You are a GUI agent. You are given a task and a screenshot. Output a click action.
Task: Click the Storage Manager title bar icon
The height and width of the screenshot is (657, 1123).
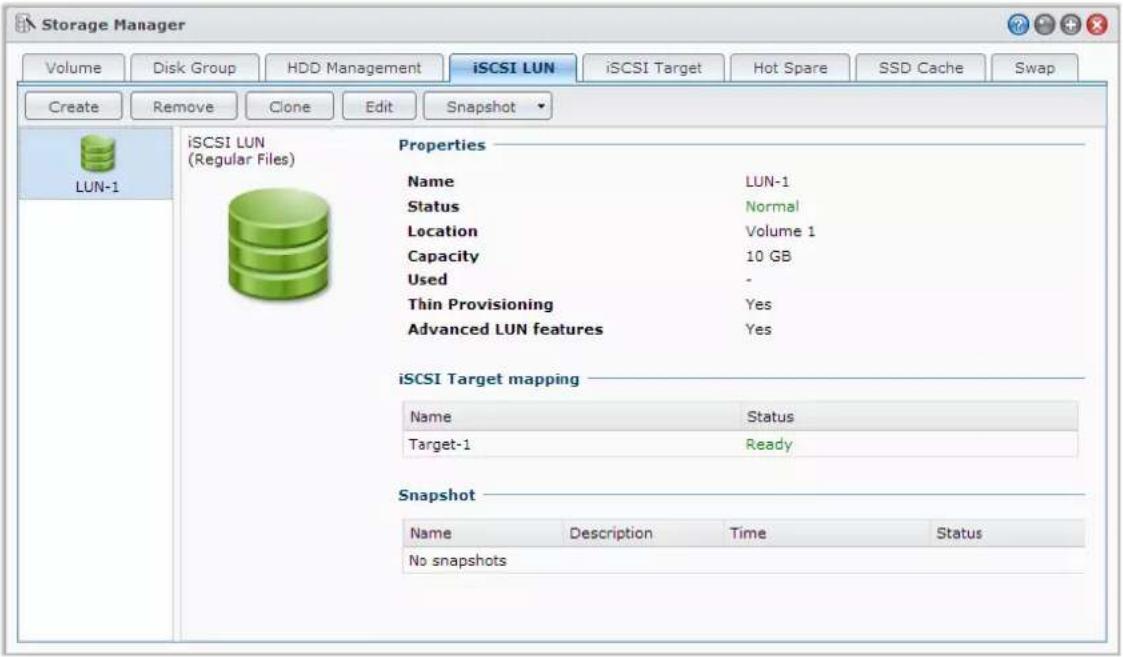pyautogui.click(x=25, y=24)
